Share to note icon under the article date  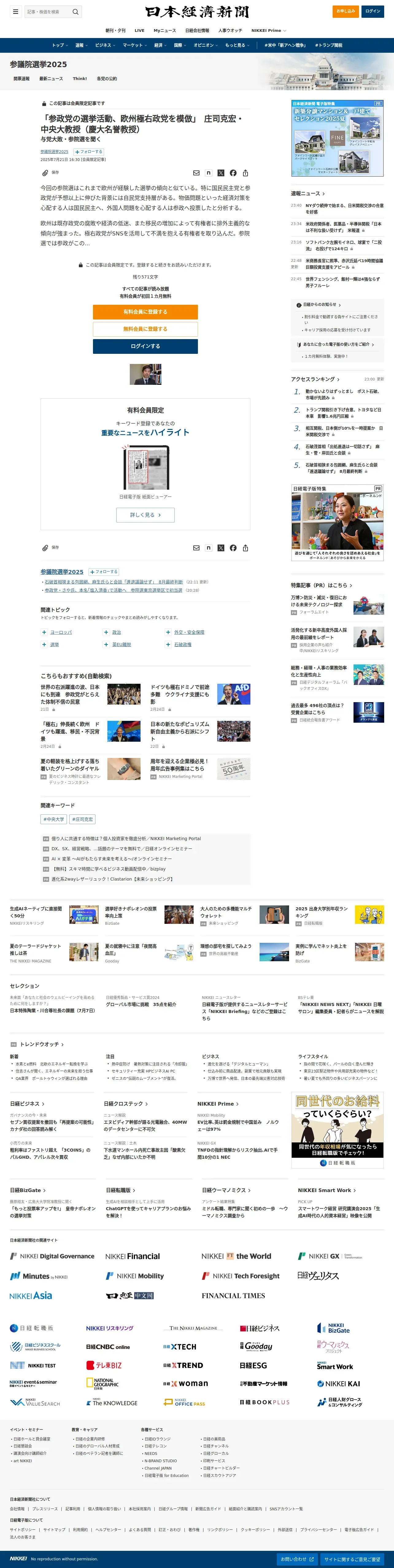pyautogui.click(x=208, y=173)
